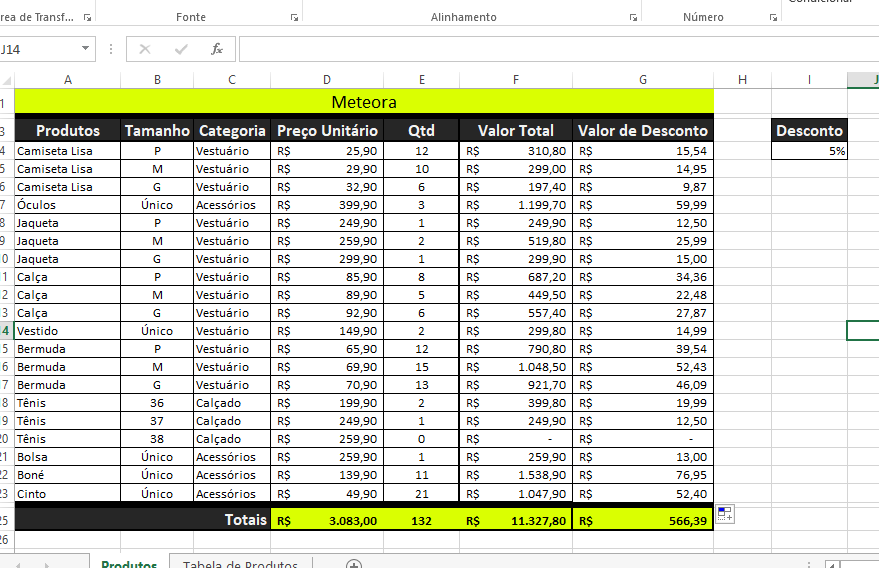This screenshot has width=879, height=568.
Task: Click the Meteora title cell
Action: pos(364,102)
